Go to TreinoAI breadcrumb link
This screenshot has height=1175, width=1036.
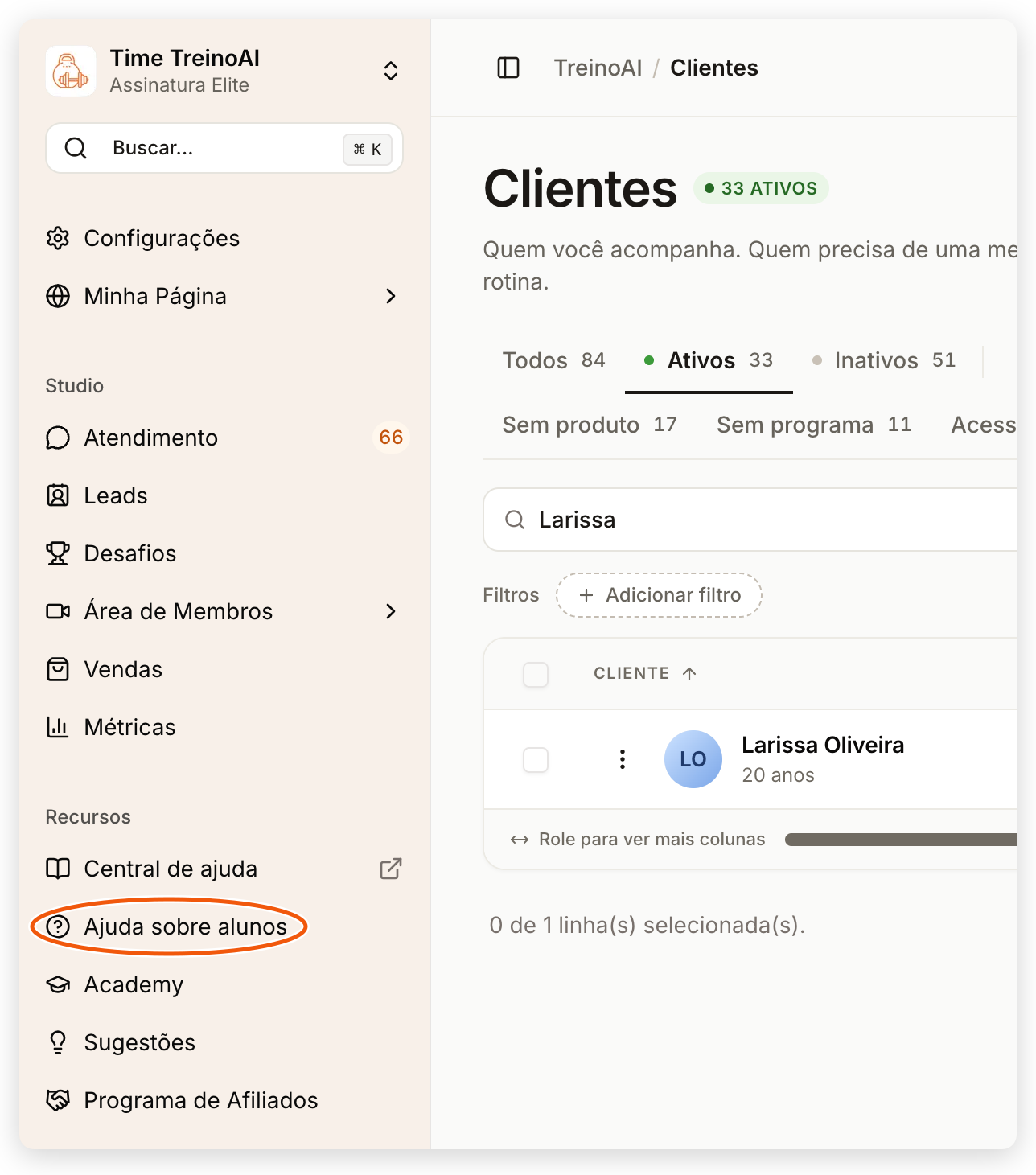(x=598, y=68)
